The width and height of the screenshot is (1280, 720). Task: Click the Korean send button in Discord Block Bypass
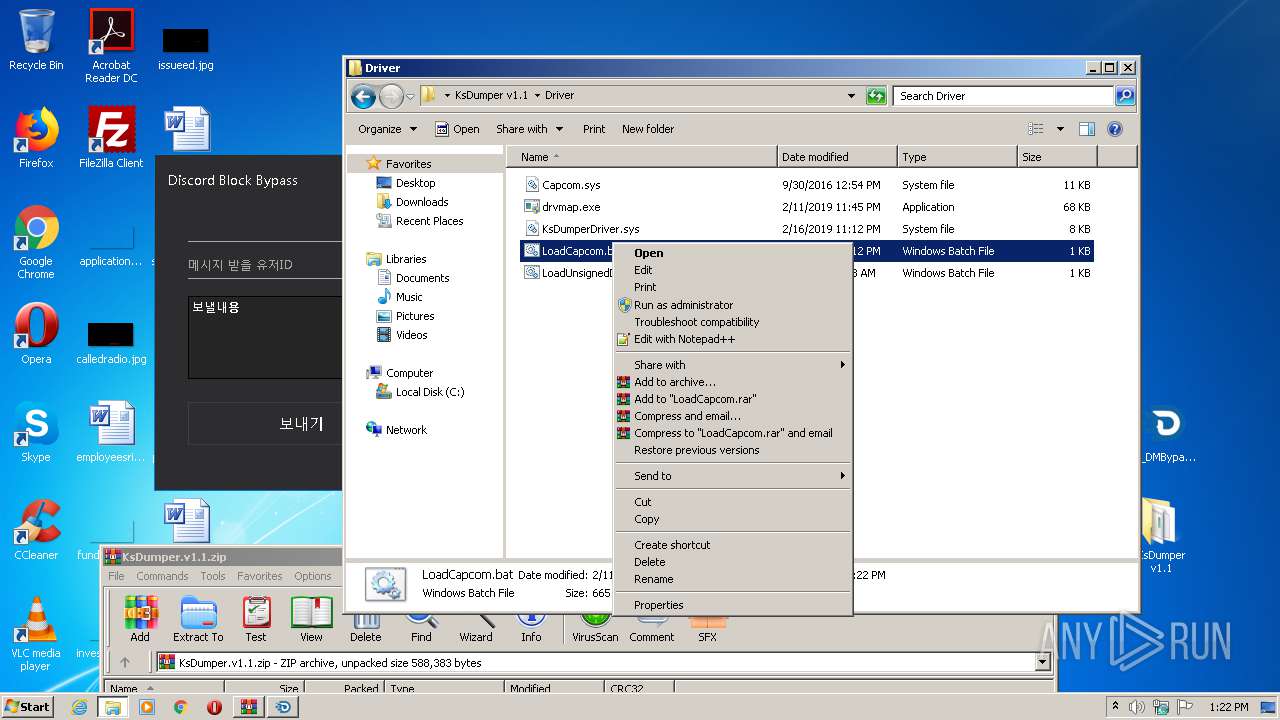(x=265, y=424)
